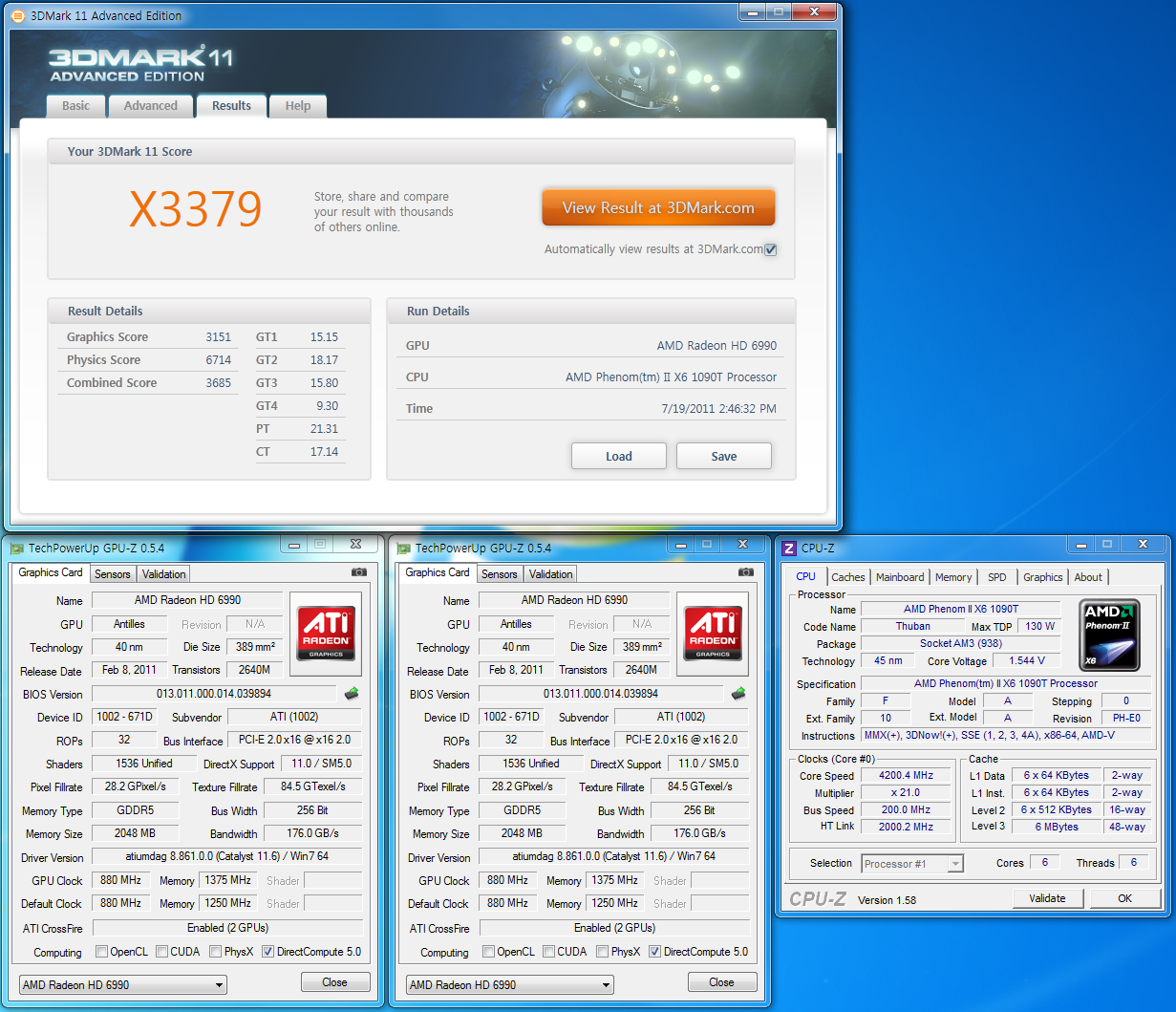Image resolution: width=1176 pixels, height=1012 pixels.
Task: Click Close button in left GPU-Z
Action: [334, 982]
